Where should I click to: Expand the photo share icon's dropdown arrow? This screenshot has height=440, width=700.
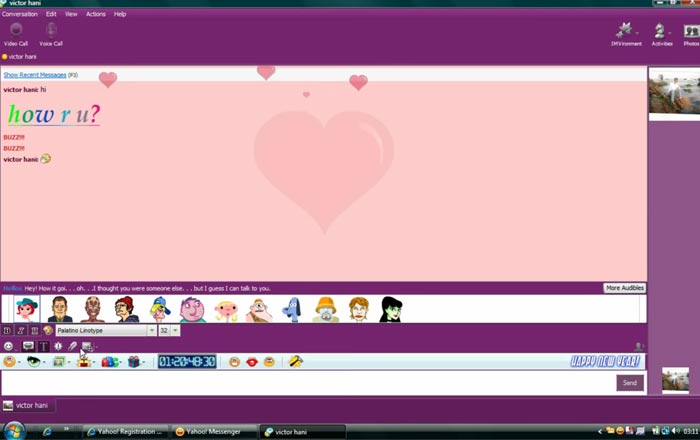click(96, 347)
